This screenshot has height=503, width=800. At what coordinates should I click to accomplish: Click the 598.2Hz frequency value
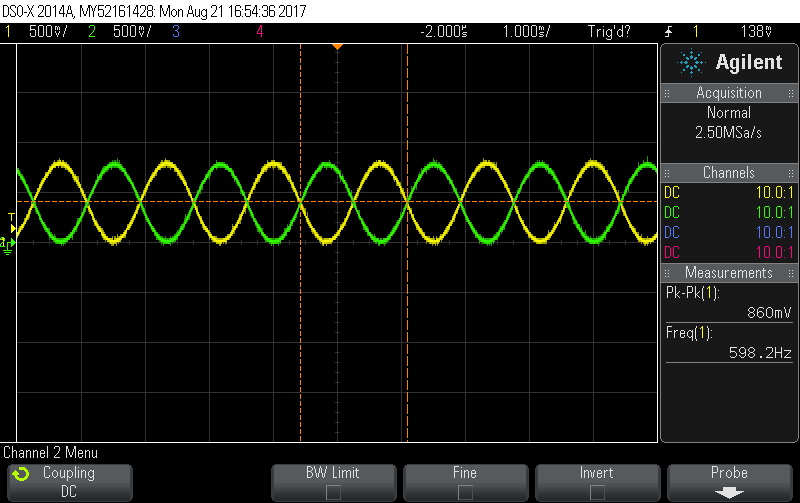(760, 353)
